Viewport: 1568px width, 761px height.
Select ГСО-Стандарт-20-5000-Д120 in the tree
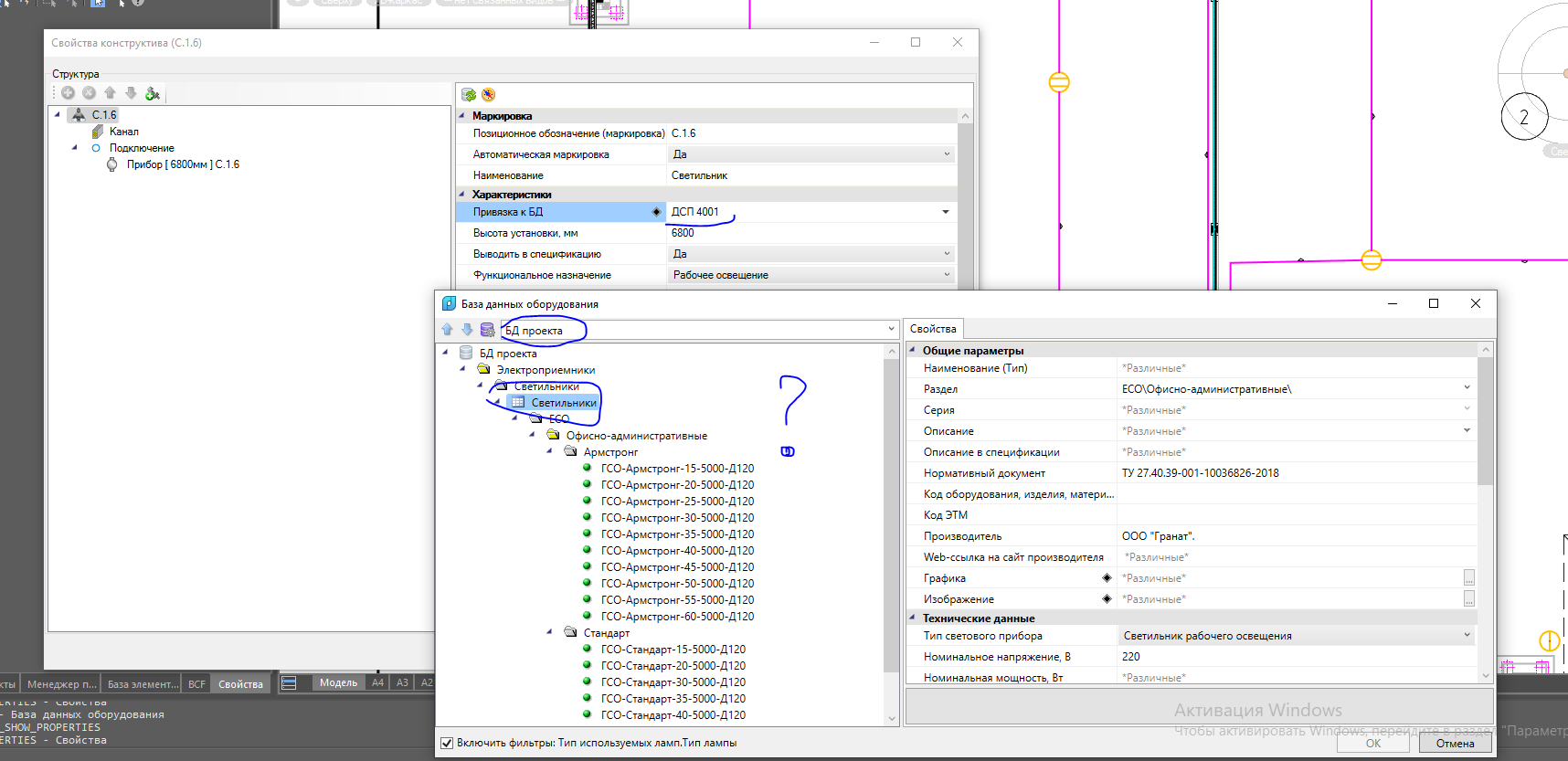coord(673,666)
